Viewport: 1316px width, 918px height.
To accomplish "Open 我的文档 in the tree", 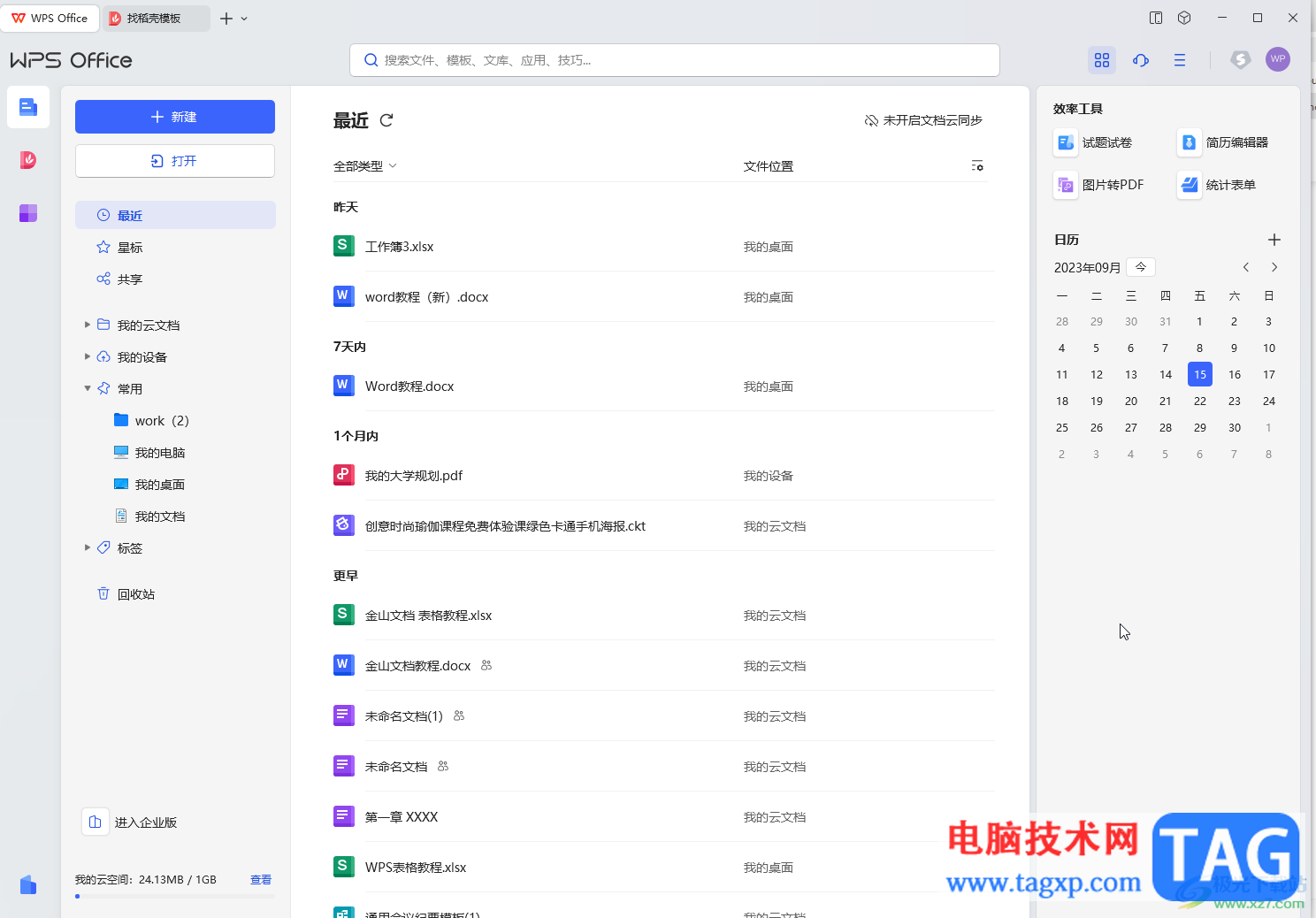I will [x=149, y=516].
